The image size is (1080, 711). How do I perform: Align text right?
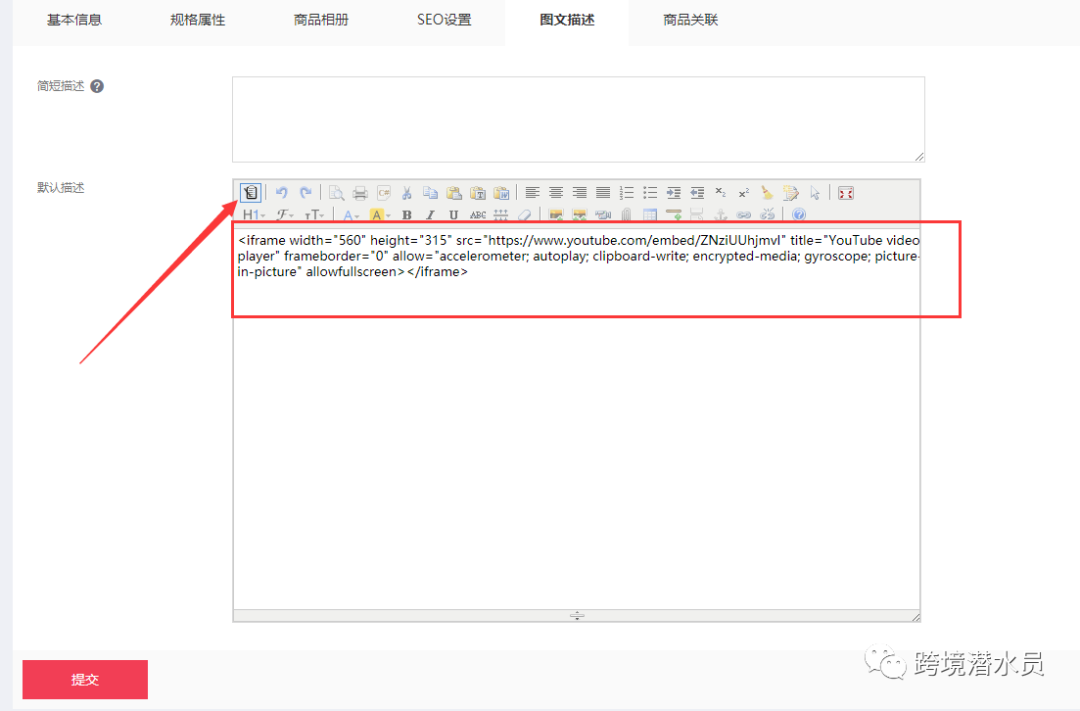tap(580, 193)
